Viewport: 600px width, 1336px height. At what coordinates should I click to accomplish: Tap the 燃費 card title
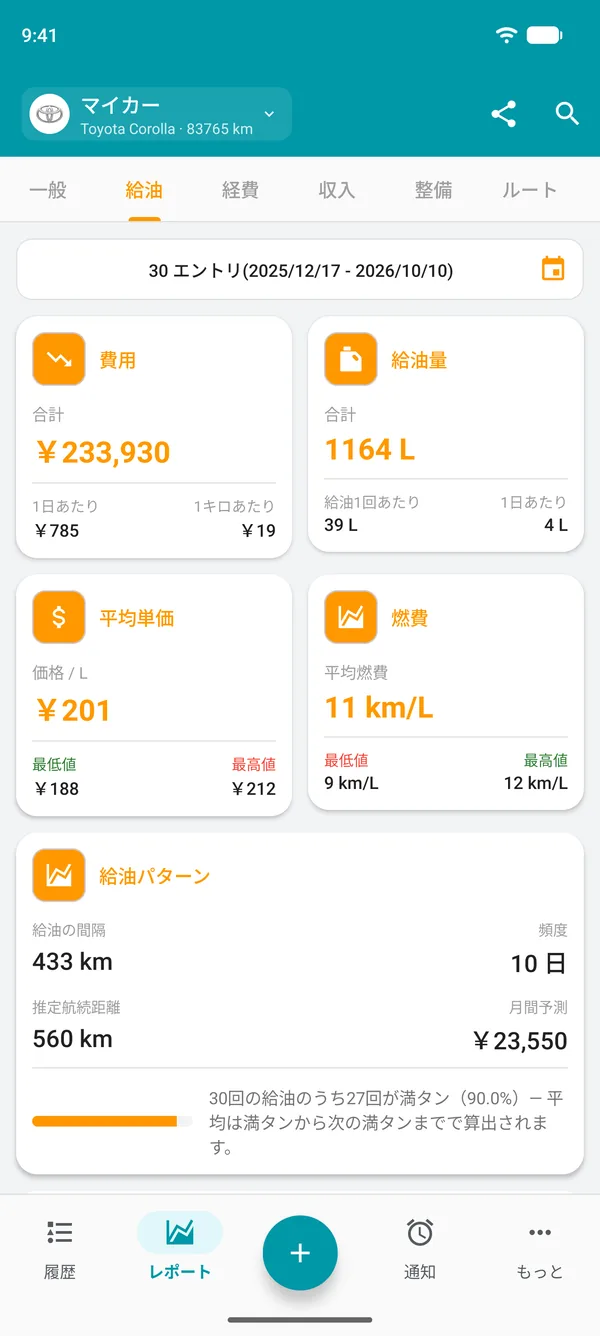point(410,618)
